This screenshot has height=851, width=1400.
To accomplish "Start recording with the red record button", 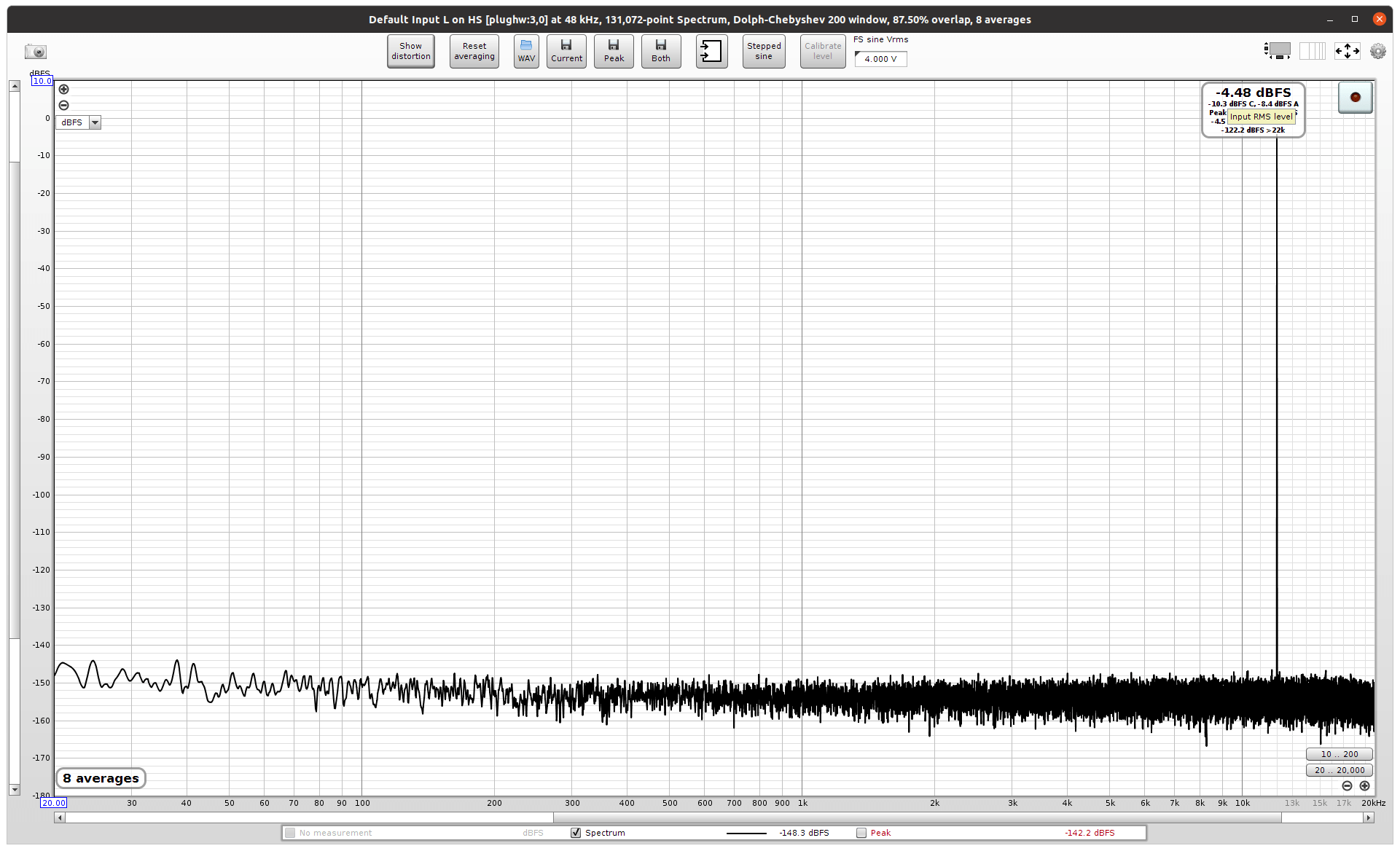I will click(1356, 98).
